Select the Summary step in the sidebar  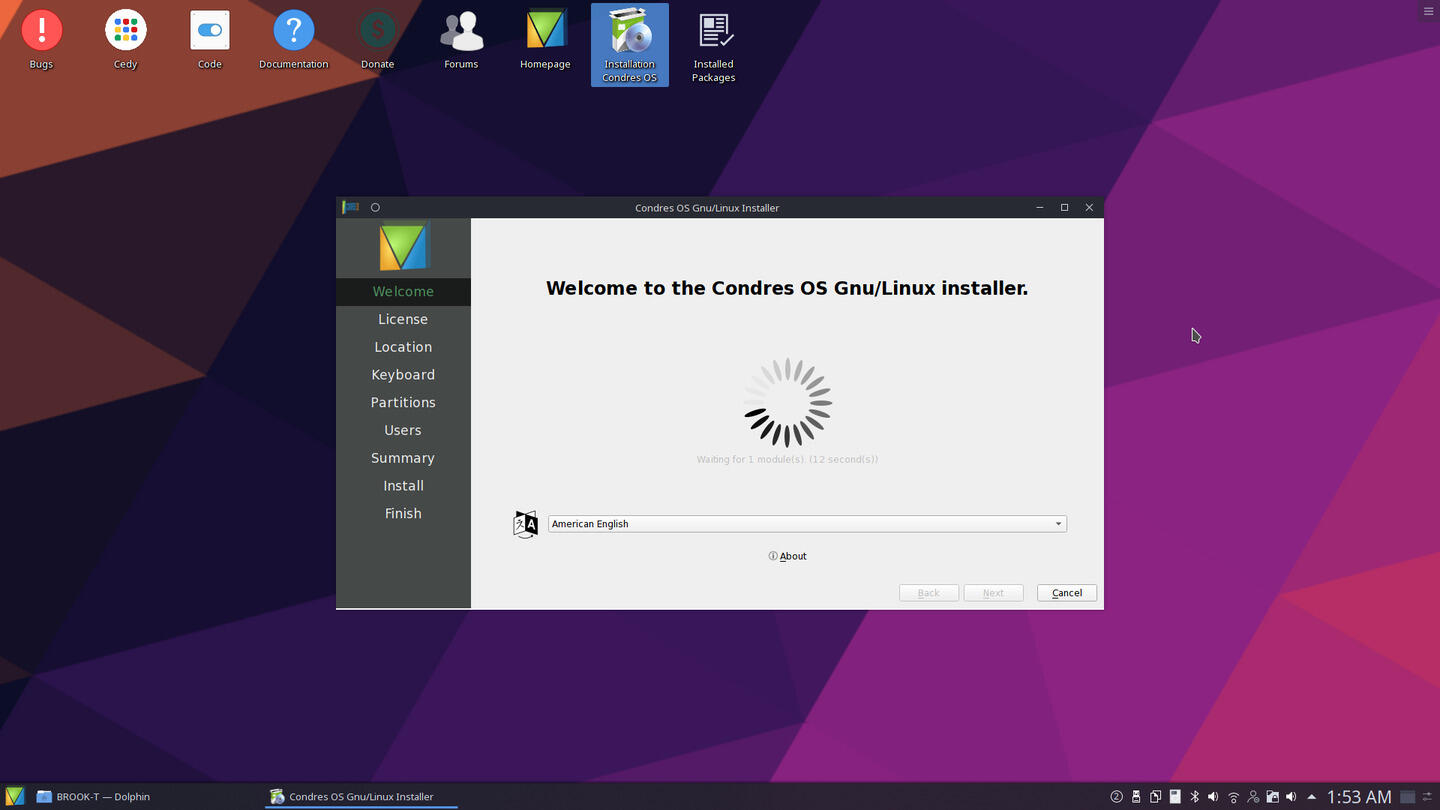(403, 458)
